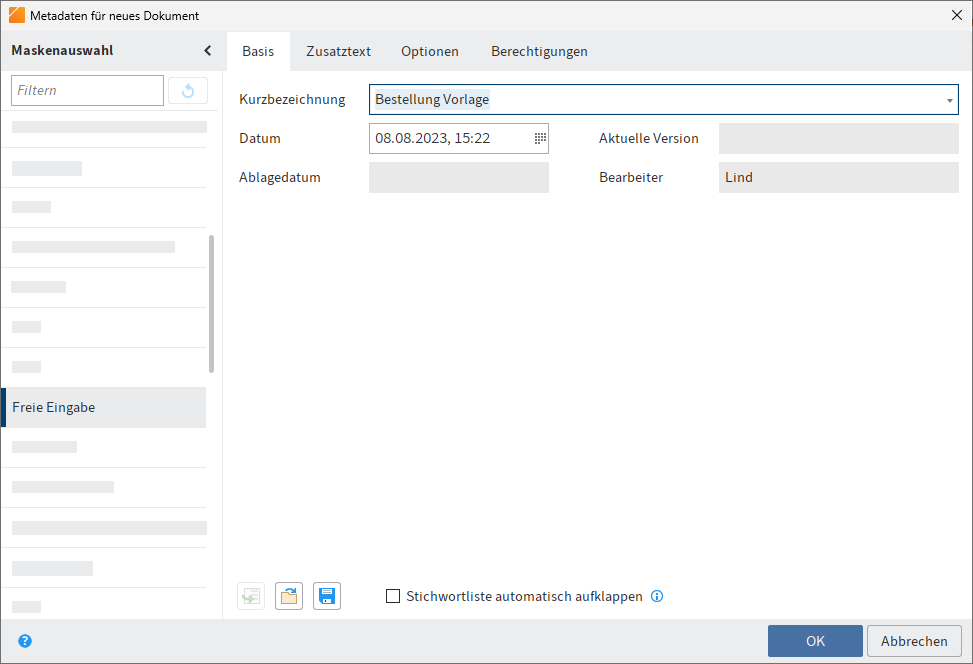Select the Optionen tab
Viewport: 973px width, 664px height.
click(x=429, y=50)
